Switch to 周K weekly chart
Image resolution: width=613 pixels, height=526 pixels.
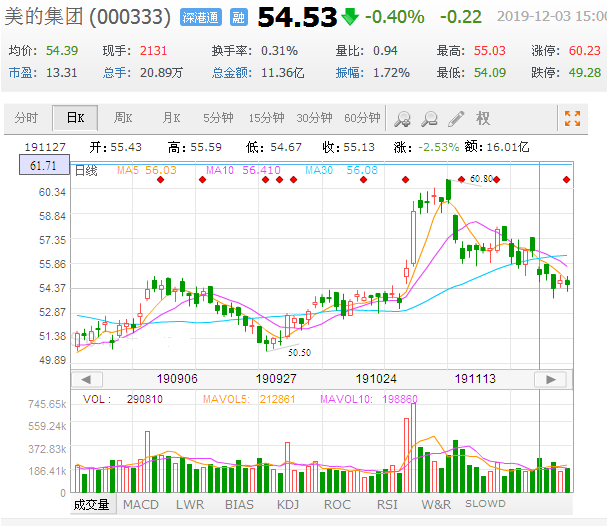tap(123, 118)
